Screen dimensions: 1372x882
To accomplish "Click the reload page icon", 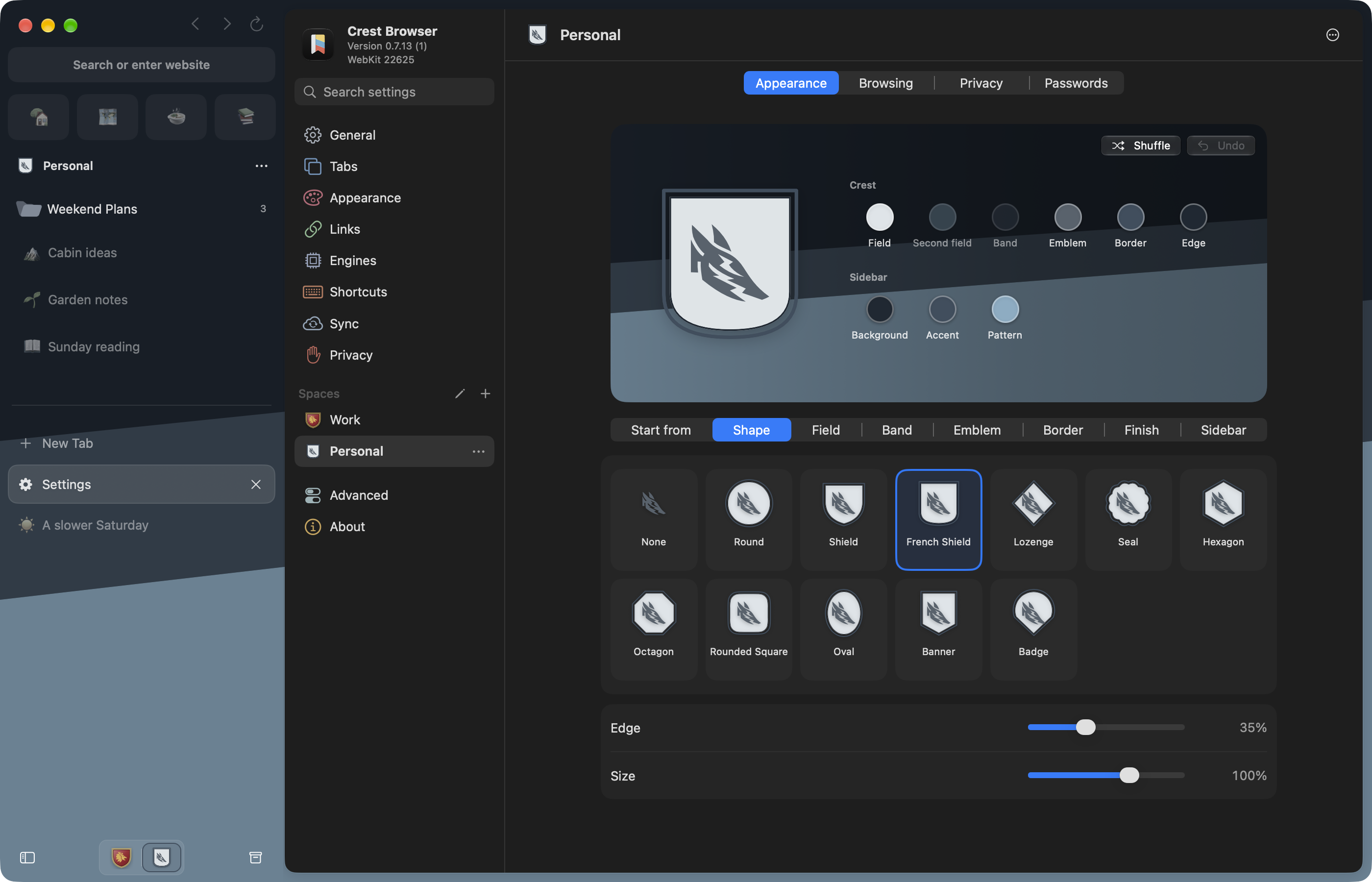I will [257, 24].
